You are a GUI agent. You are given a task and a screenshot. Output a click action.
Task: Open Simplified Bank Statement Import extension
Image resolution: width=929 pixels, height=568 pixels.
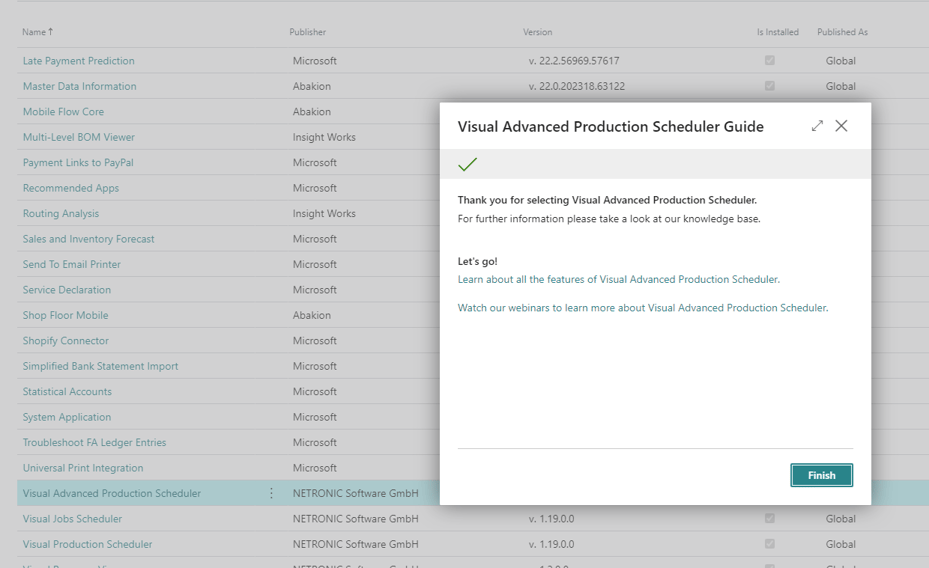coord(100,367)
